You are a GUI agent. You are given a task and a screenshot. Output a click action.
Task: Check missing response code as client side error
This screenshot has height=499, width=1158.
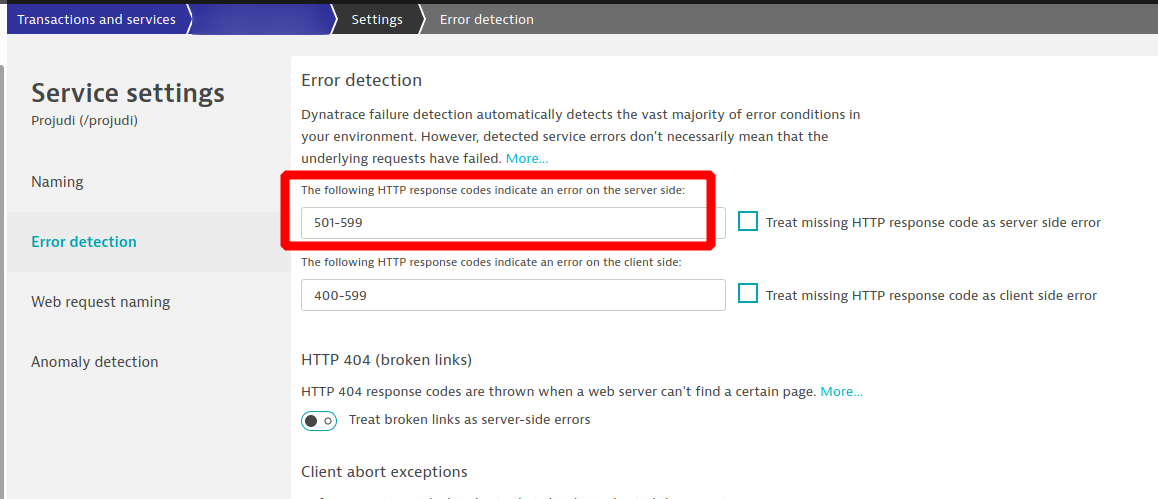coord(748,294)
